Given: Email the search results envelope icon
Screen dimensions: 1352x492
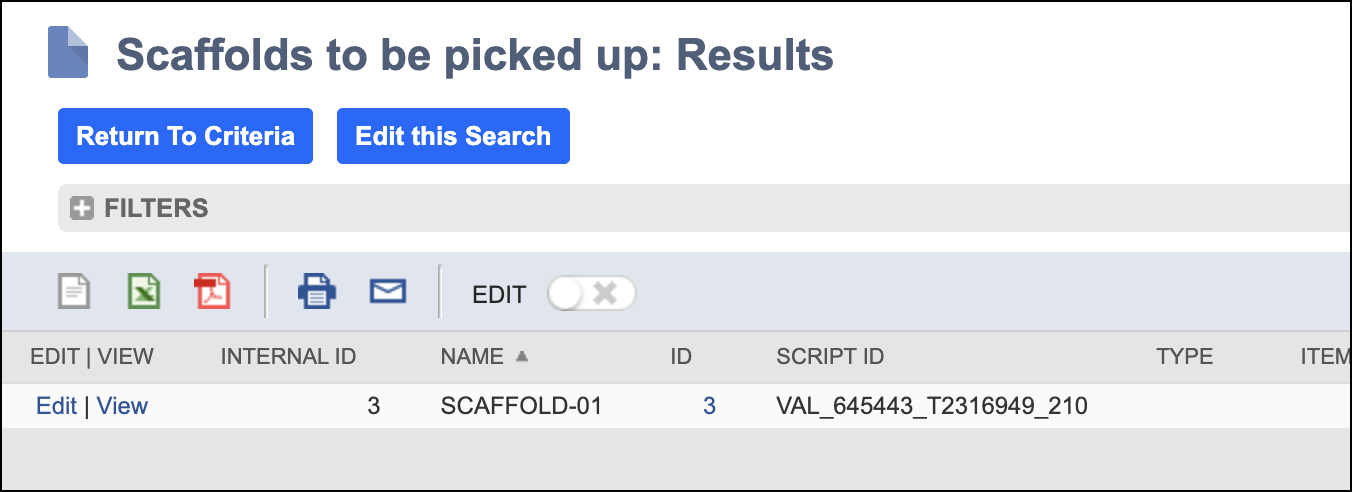Looking at the screenshot, I should pyautogui.click(x=388, y=291).
